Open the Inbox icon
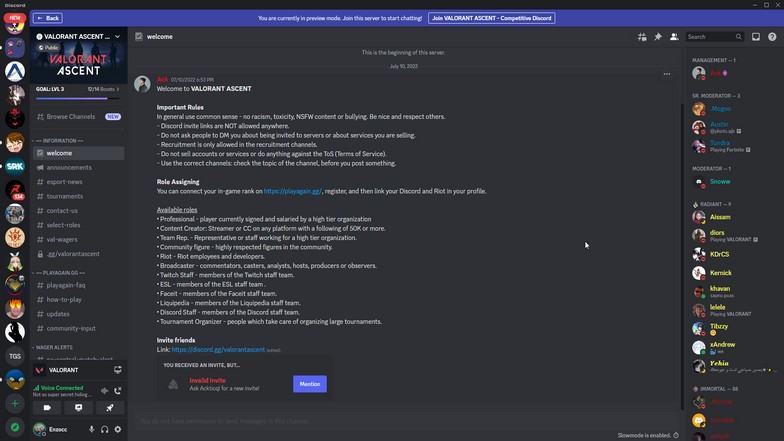The image size is (784, 441). click(756, 36)
